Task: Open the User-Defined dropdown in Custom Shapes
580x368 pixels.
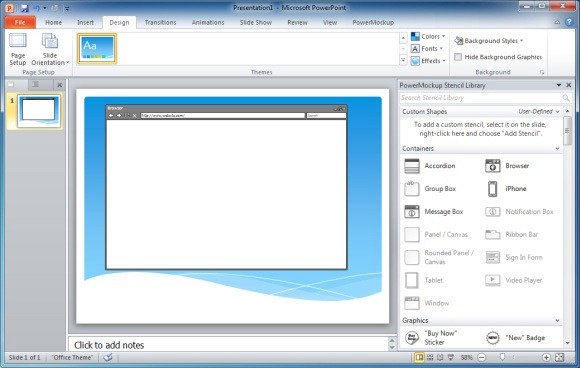Action: [539, 111]
